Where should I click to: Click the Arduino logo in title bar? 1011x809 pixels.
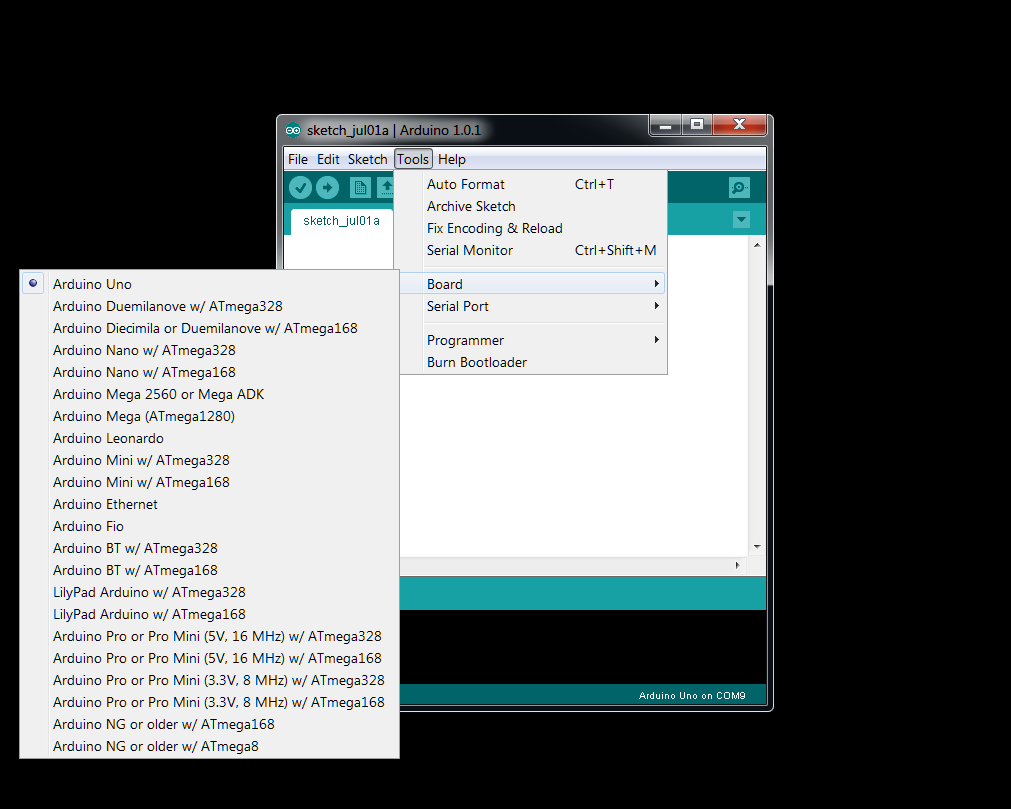(293, 130)
